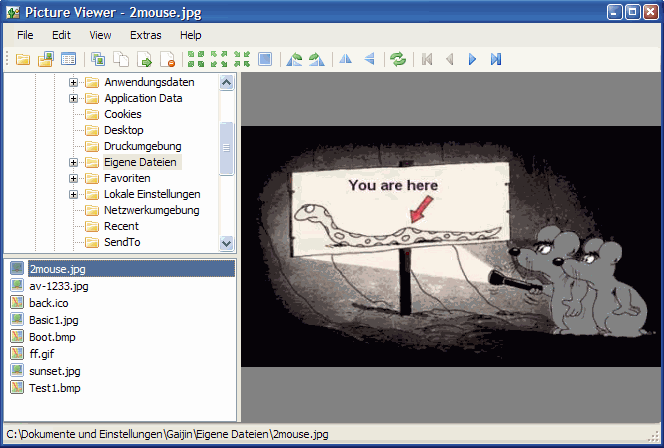Click the green refresh arrows icon
The width and height of the screenshot is (664, 448).
tap(398, 59)
